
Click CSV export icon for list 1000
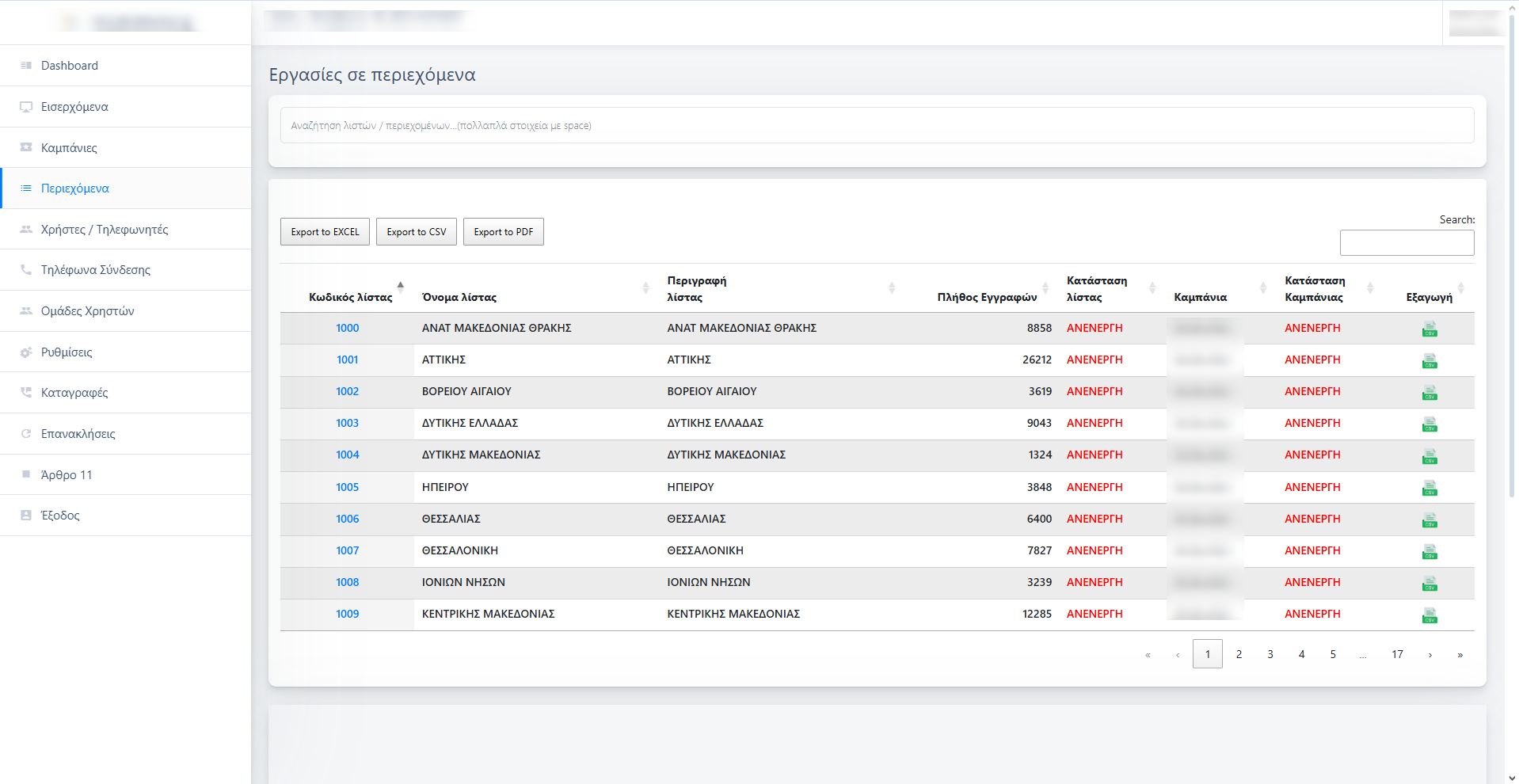click(x=1429, y=329)
